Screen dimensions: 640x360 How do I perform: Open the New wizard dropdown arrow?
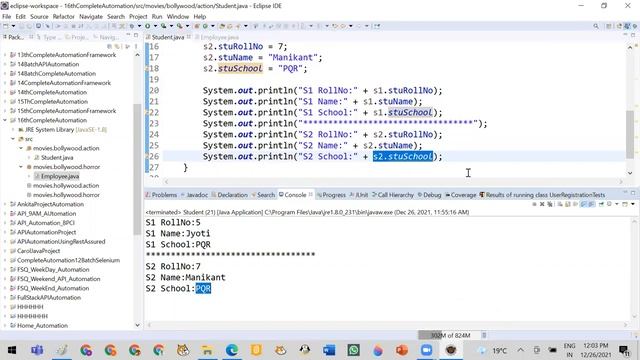coord(13,26)
